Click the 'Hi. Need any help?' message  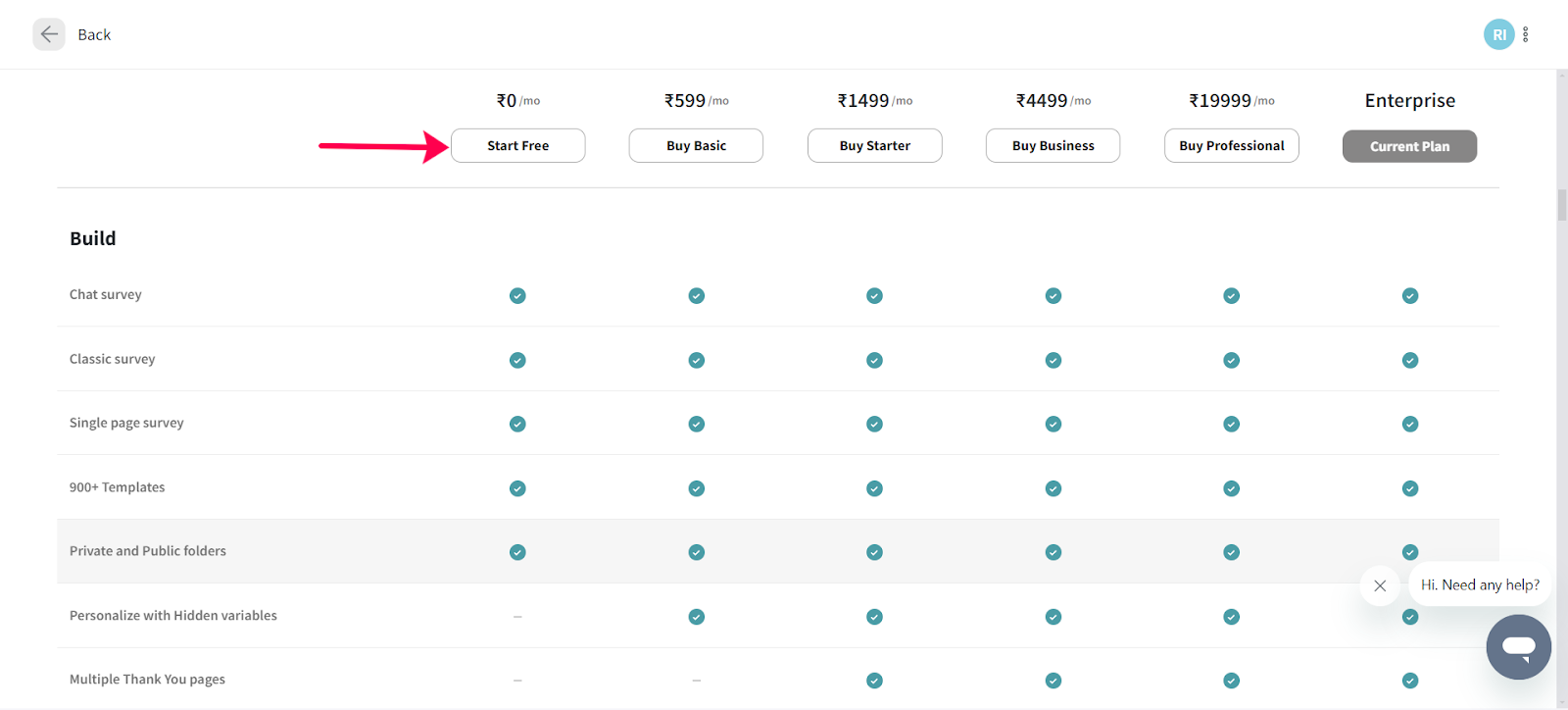click(x=1480, y=584)
